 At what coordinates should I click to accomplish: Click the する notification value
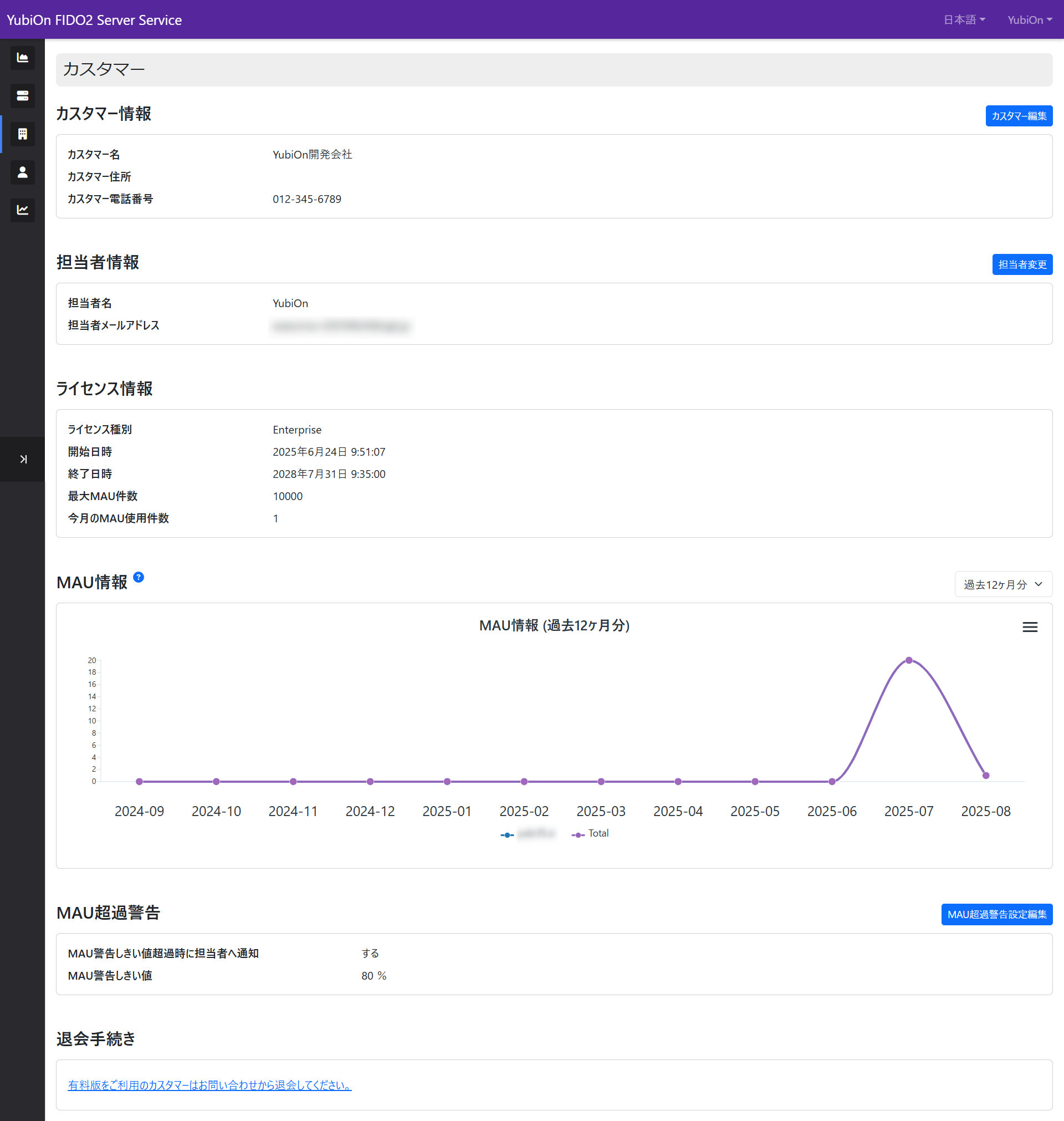(x=370, y=954)
